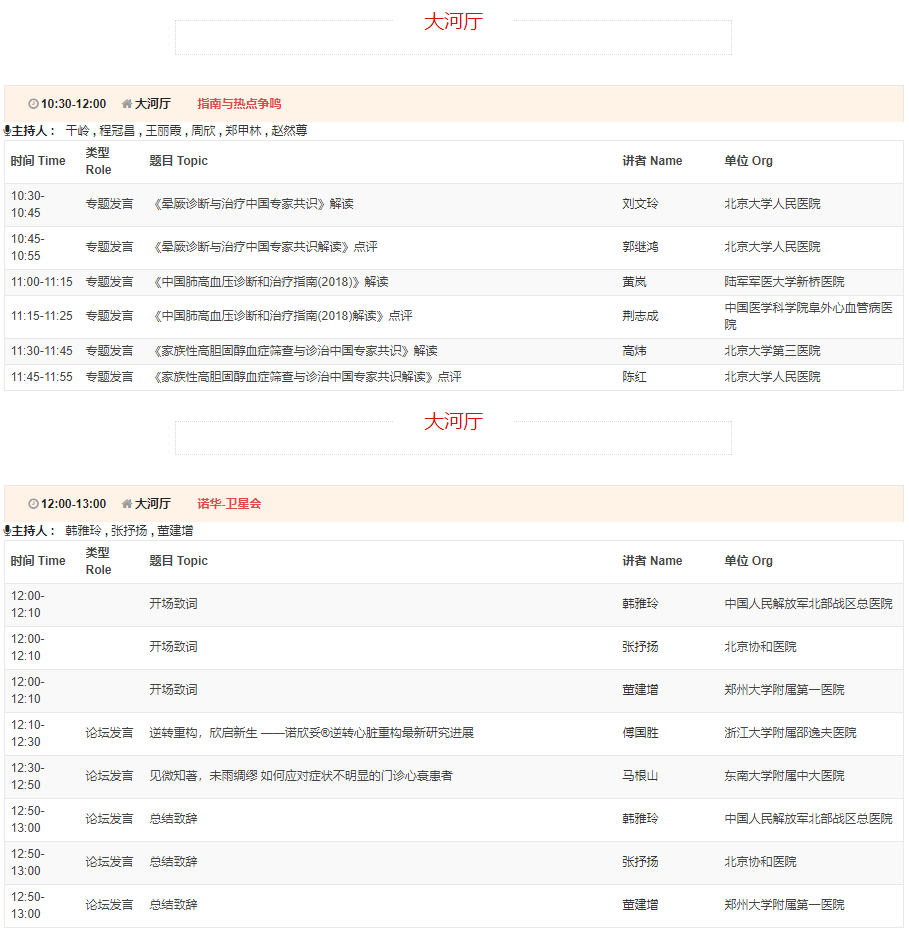Click time cell 11:00-11:15

[41, 282]
